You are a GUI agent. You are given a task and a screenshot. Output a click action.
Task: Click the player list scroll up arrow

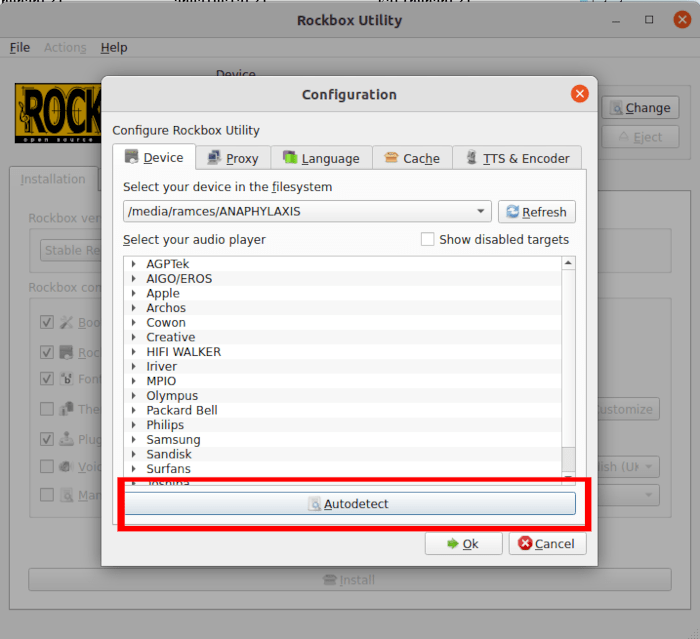coord(568,263)
